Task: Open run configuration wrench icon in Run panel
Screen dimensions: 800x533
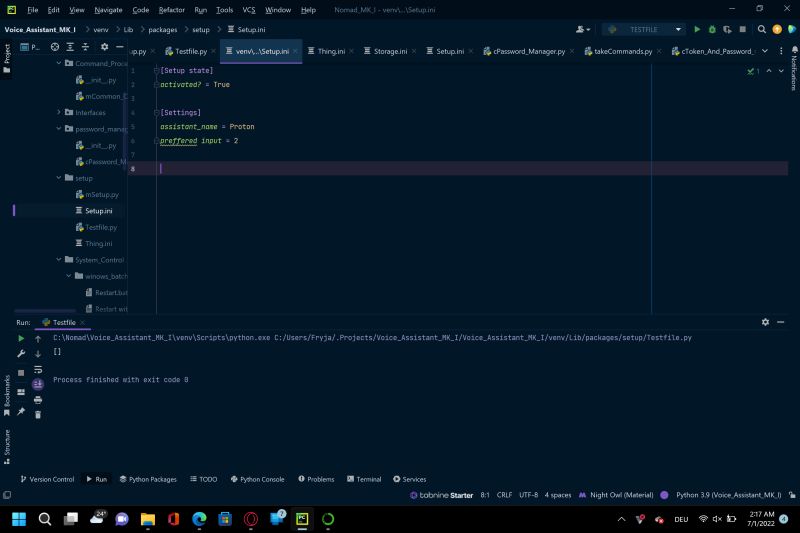Action: tap(21, 353)
